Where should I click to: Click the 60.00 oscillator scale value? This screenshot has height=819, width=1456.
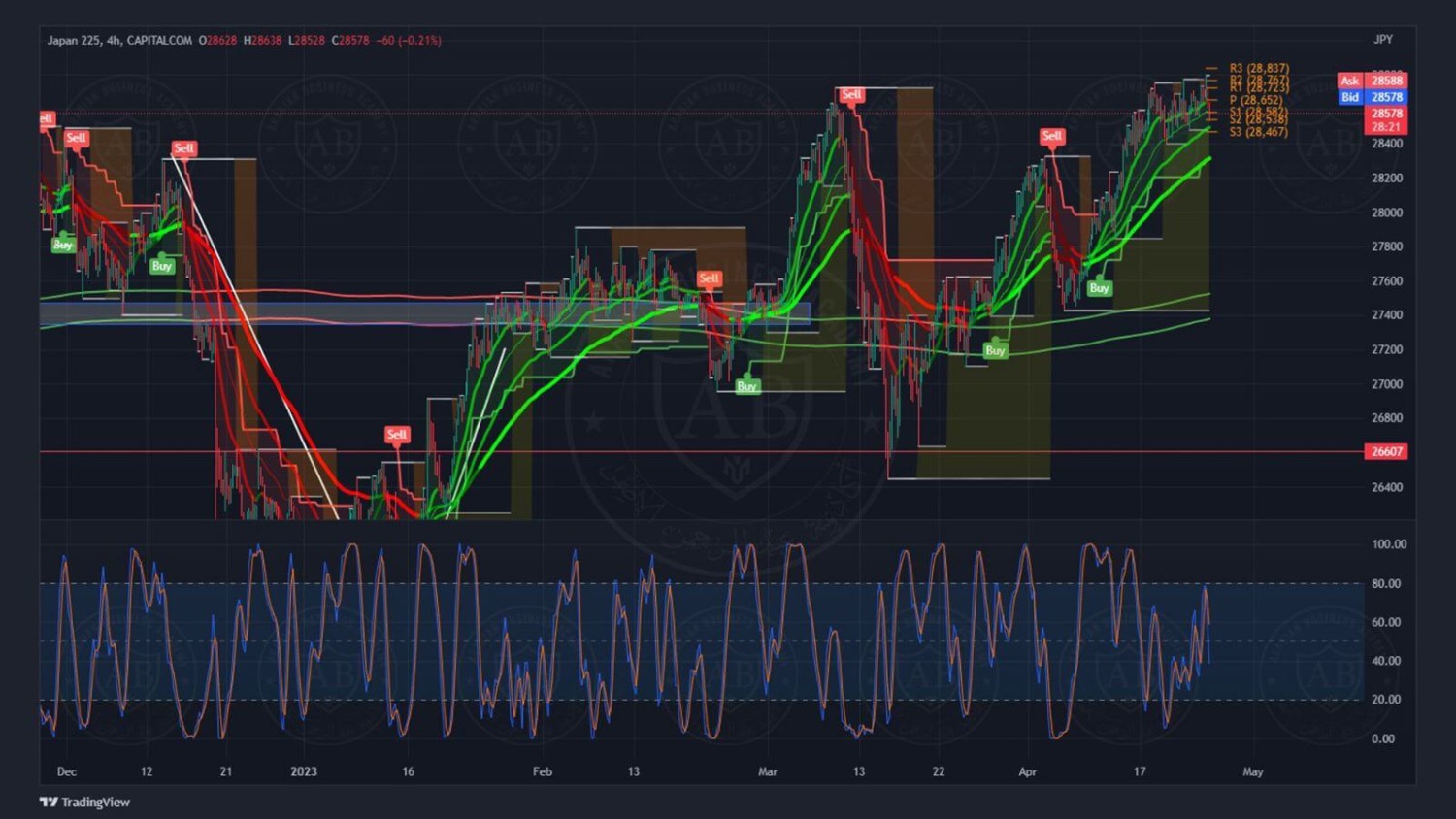tap(1386, 622)
